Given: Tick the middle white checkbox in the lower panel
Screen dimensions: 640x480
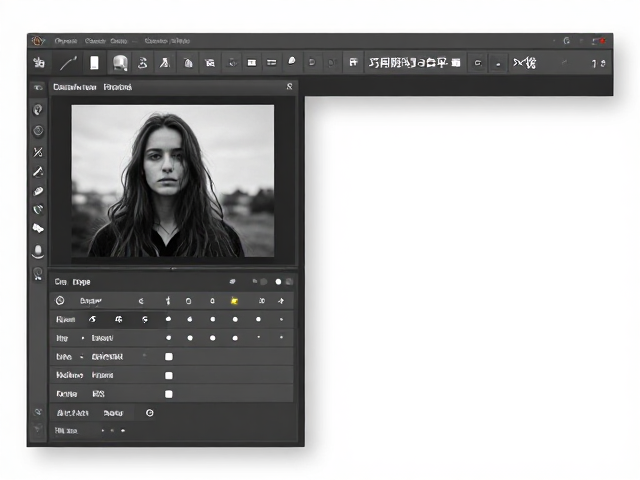Looking at the screenshot, I should coord(169,376).
